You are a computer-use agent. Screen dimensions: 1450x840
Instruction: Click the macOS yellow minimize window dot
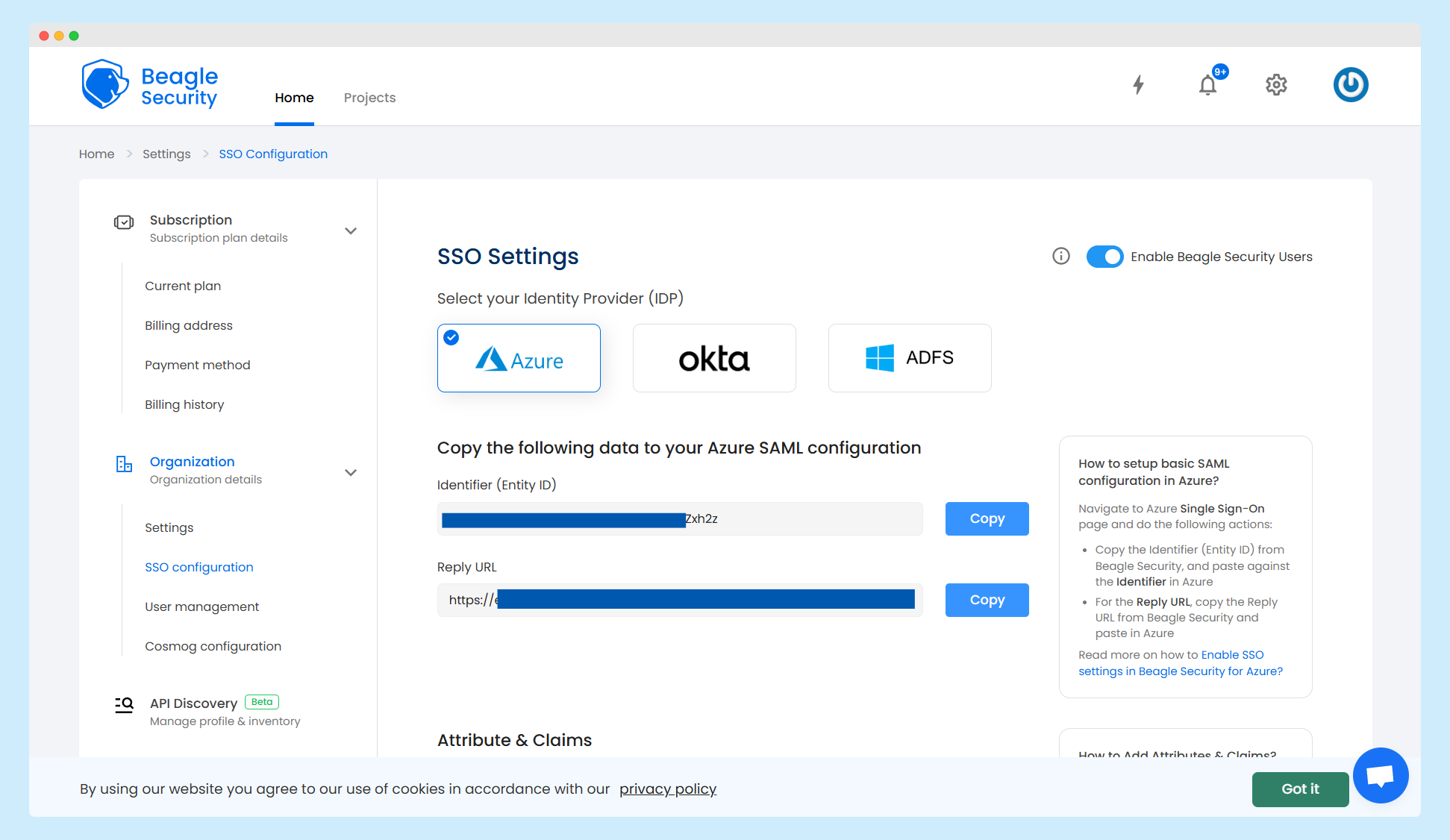59,36
